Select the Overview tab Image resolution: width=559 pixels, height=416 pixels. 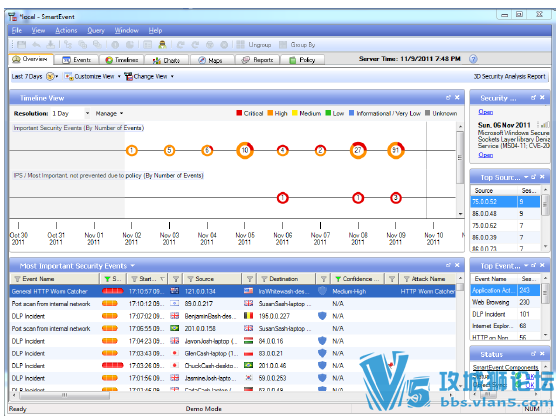pos(31,59)
